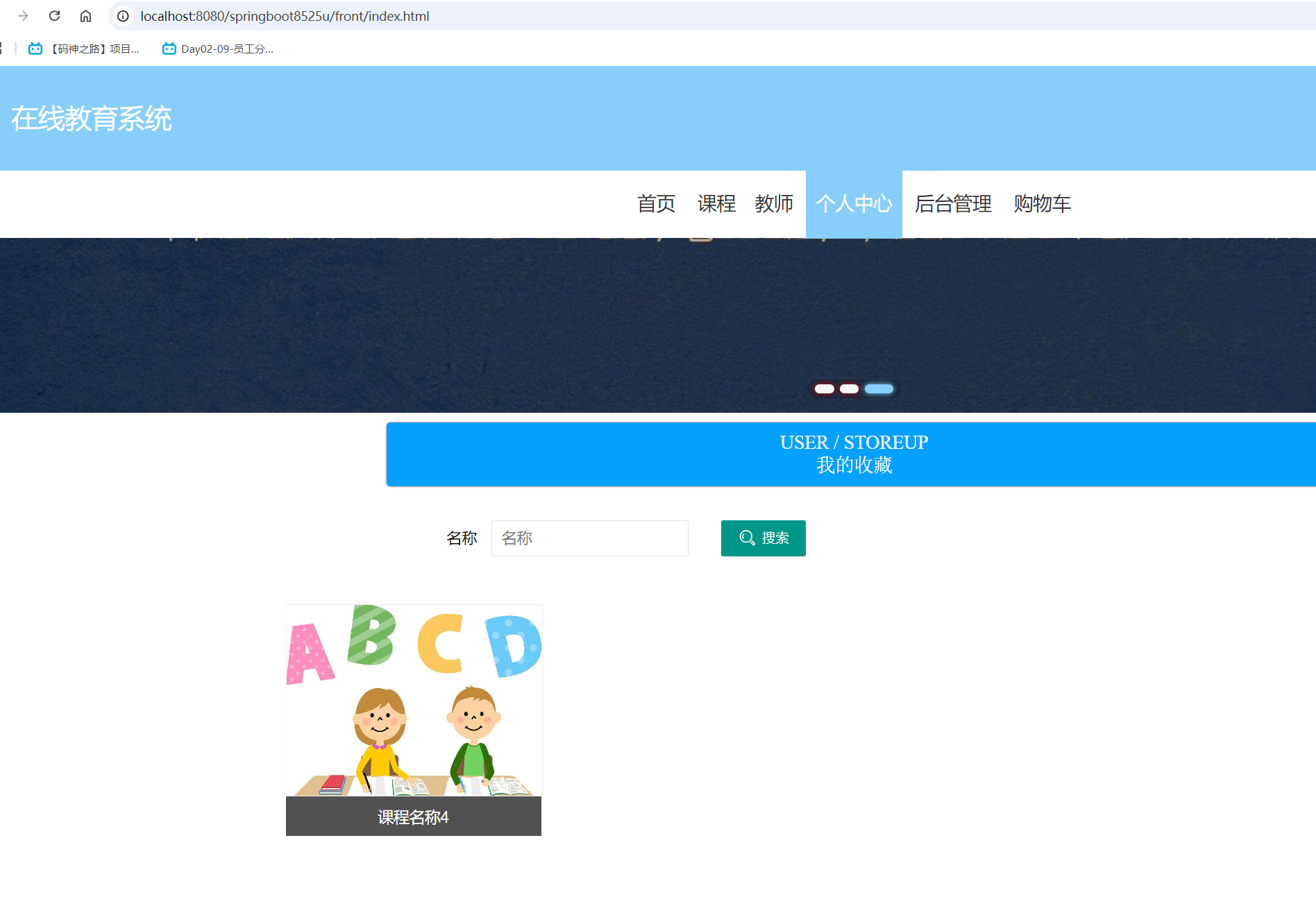Viewport: 1316px width, 897px height.
Task: Click the site information icon in the address bar
Action: 122,16
